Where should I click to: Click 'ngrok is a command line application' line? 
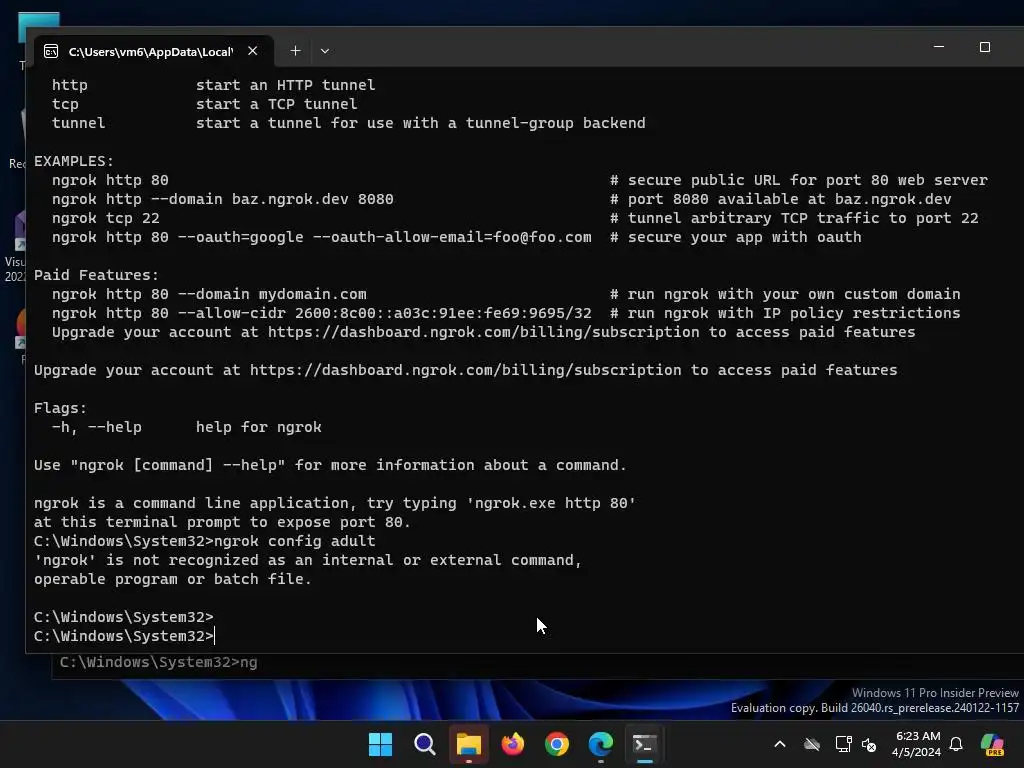pos(335,504)
